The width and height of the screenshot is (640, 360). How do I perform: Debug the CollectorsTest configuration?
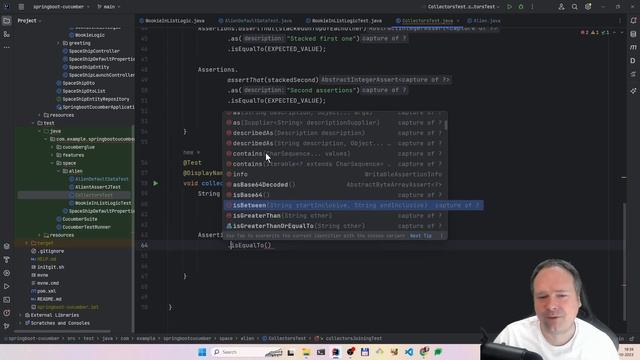pyautogui.click(x=521, y=7)
